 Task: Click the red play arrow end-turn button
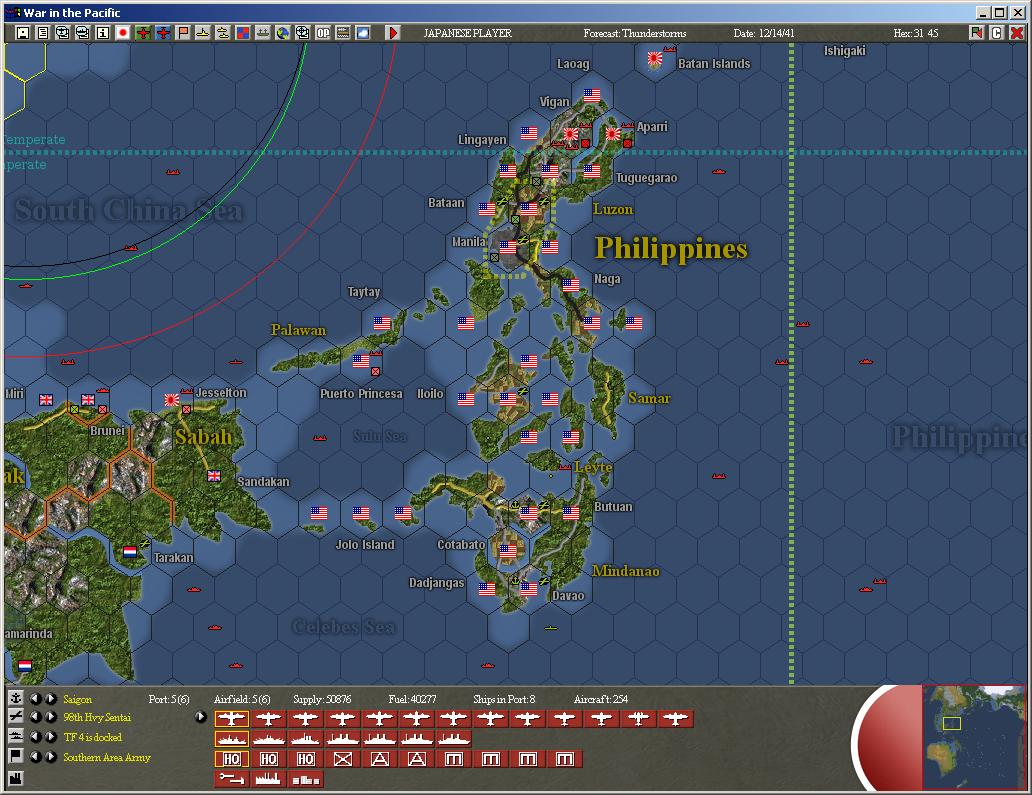(393, 33)
